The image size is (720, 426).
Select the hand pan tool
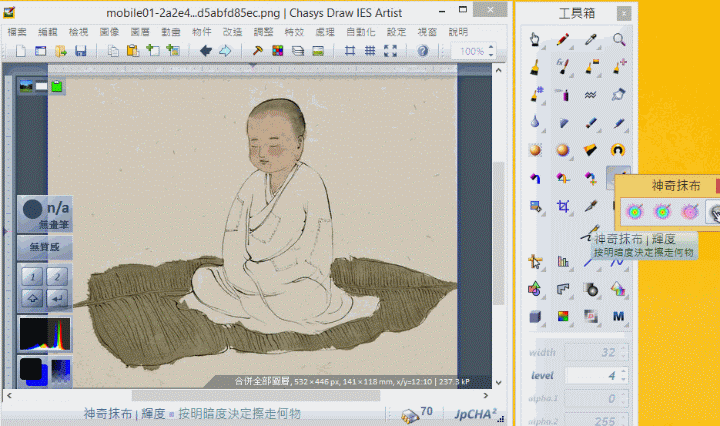pos(535,39)
